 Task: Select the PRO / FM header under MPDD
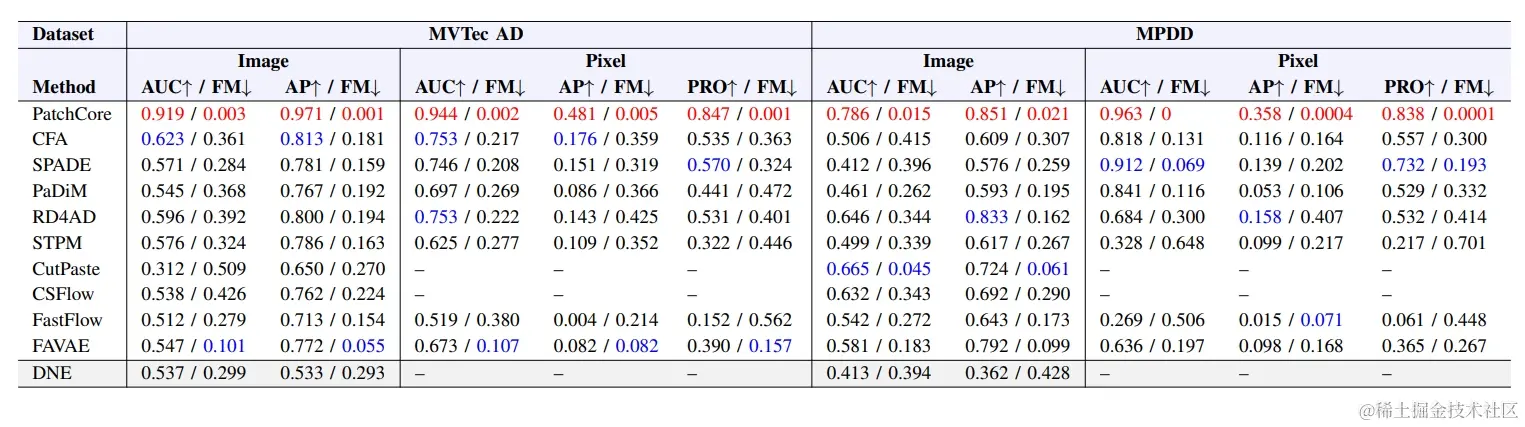click(x=1439, y=87)
